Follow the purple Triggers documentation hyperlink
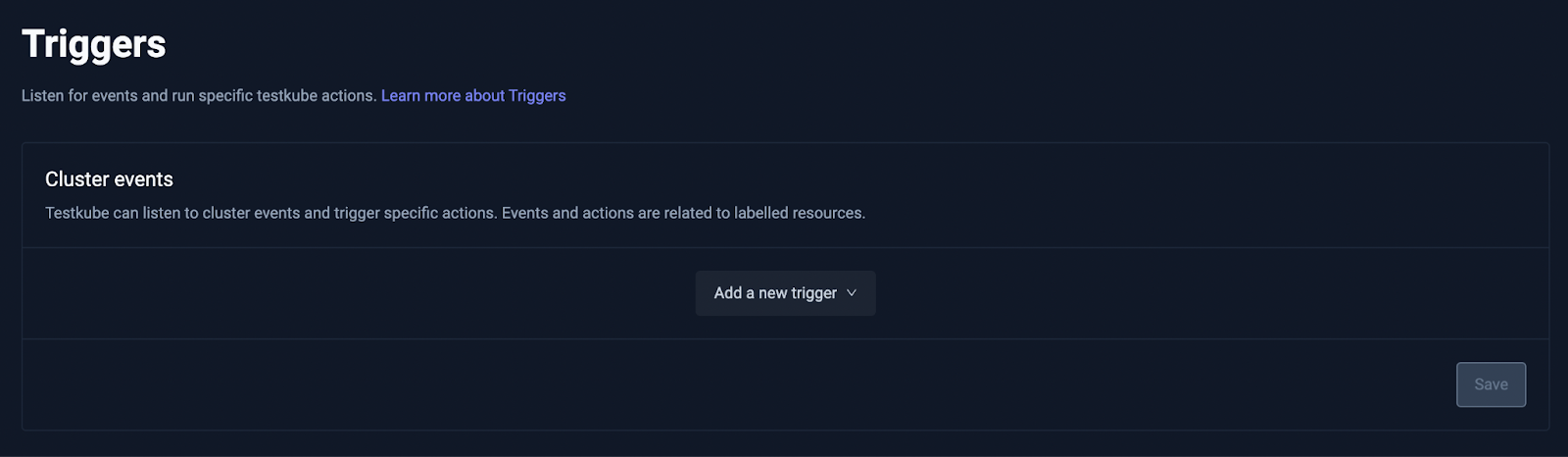The height and width of the screenshot is (457, 1568). 473,95
